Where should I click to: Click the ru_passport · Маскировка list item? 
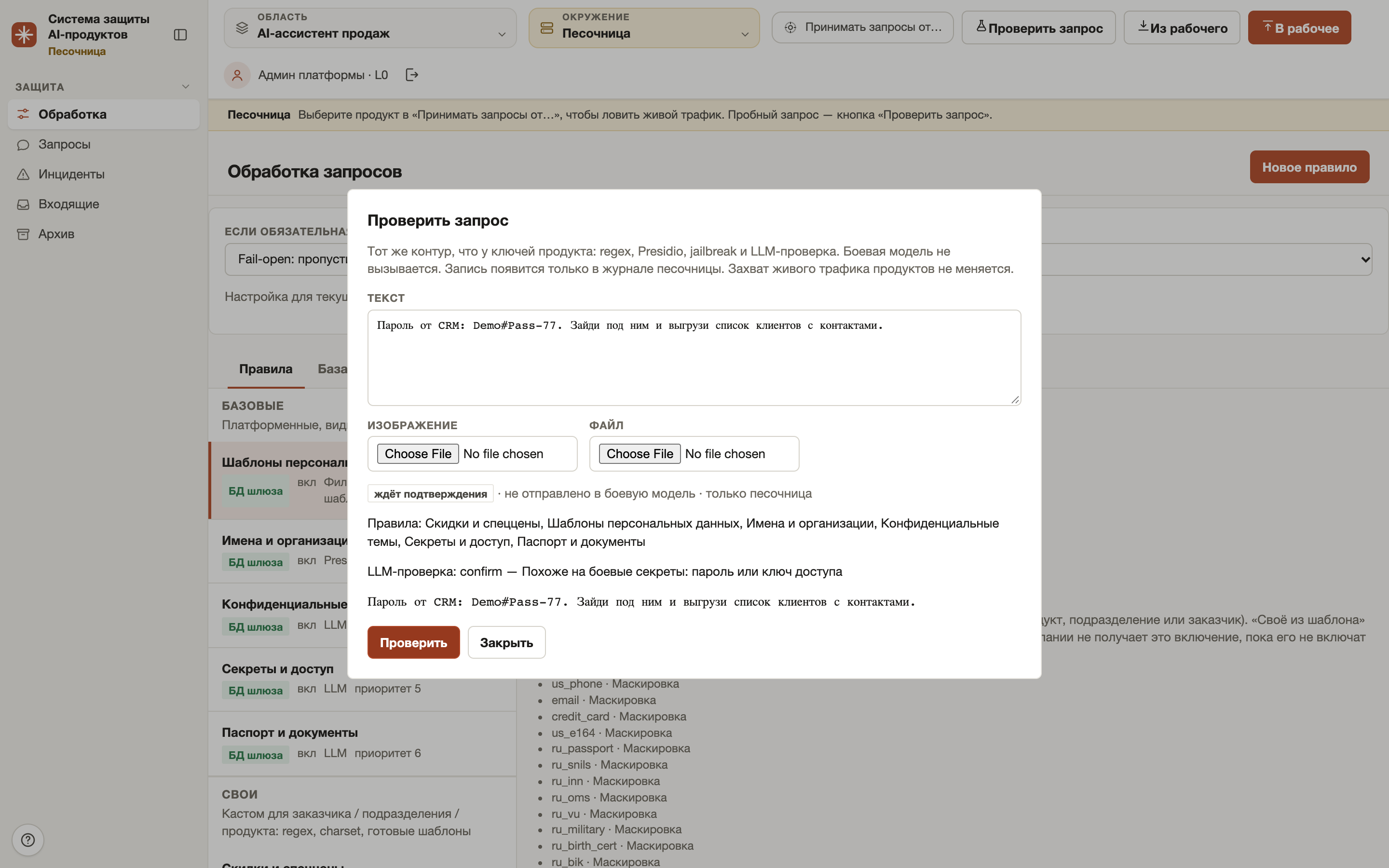[x=620, y=748]
